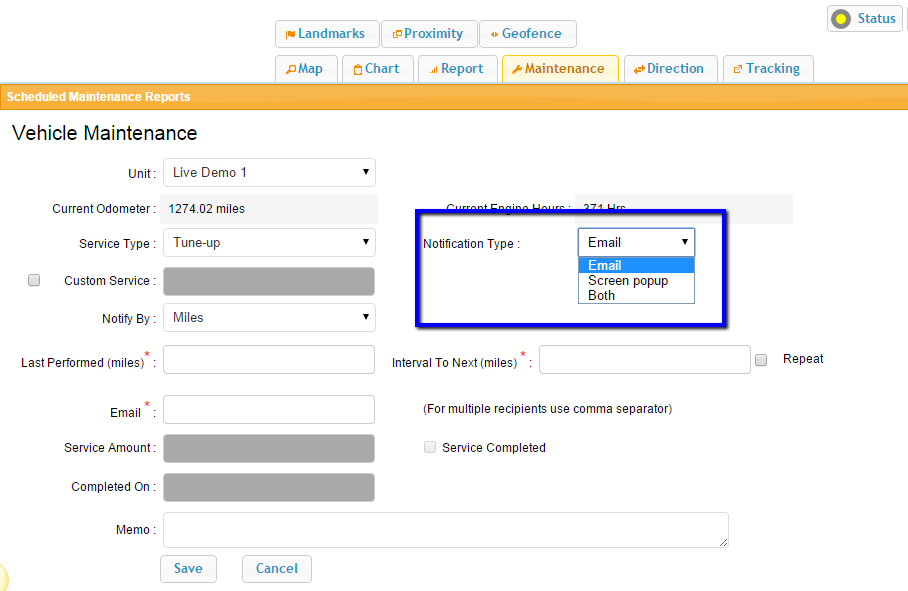The width and height of the screenshot is (908, 591).
Task: Open the Tracking tab
Action: coord(767,69)
